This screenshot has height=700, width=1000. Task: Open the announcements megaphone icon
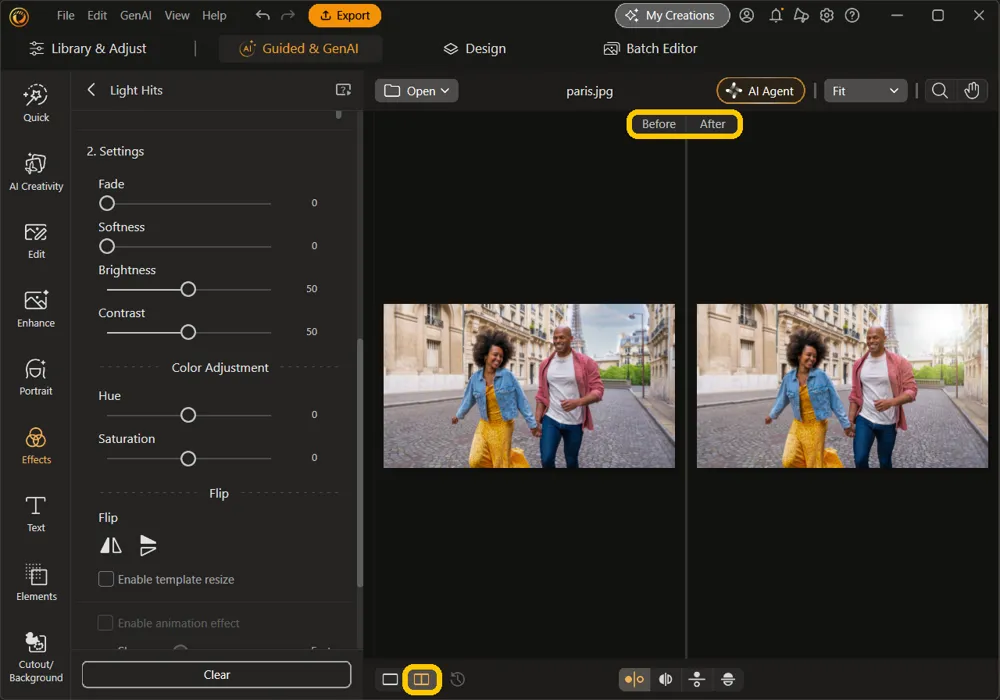click(x=801, y=15)
